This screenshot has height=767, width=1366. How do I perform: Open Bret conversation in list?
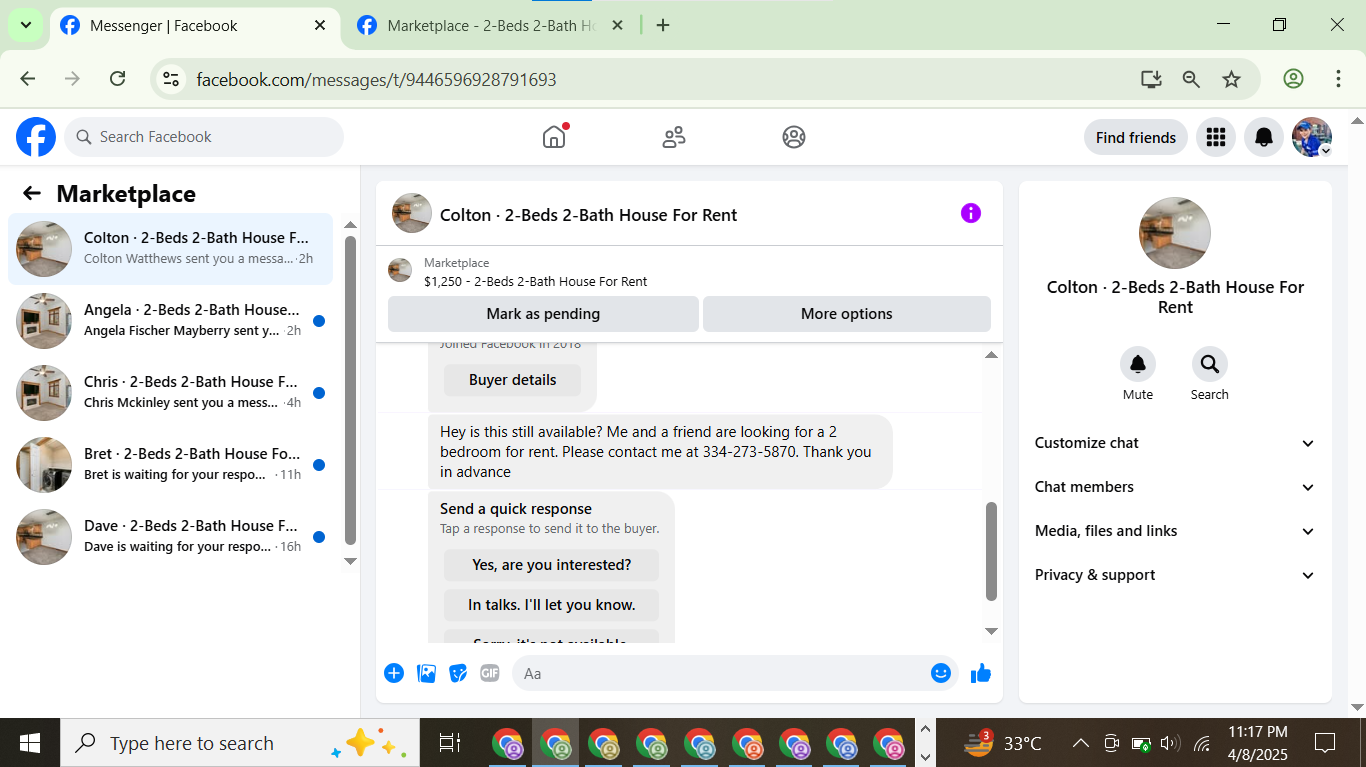tap(170, 465)
